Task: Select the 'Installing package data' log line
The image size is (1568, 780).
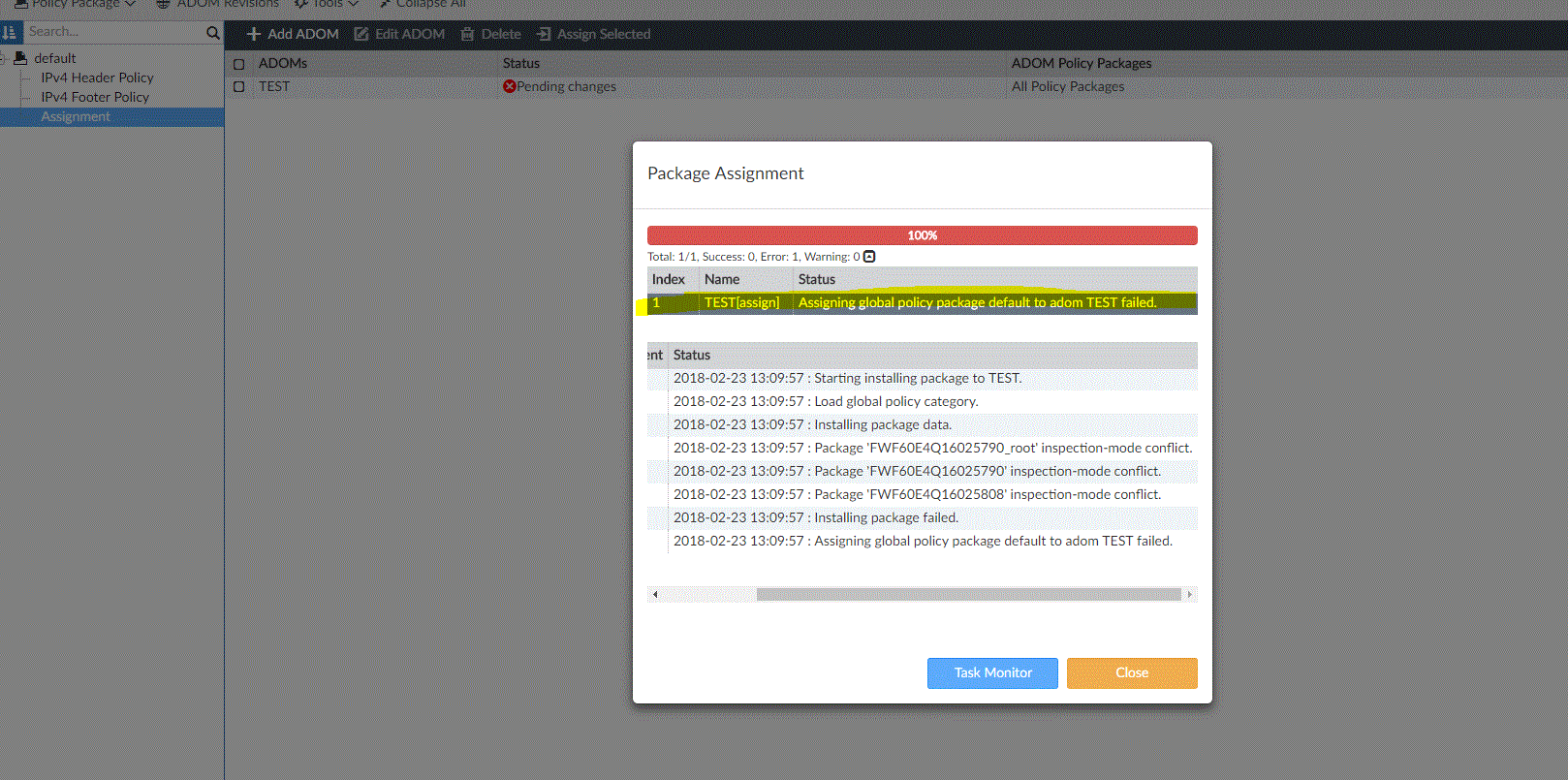Action: pos(813,424)
